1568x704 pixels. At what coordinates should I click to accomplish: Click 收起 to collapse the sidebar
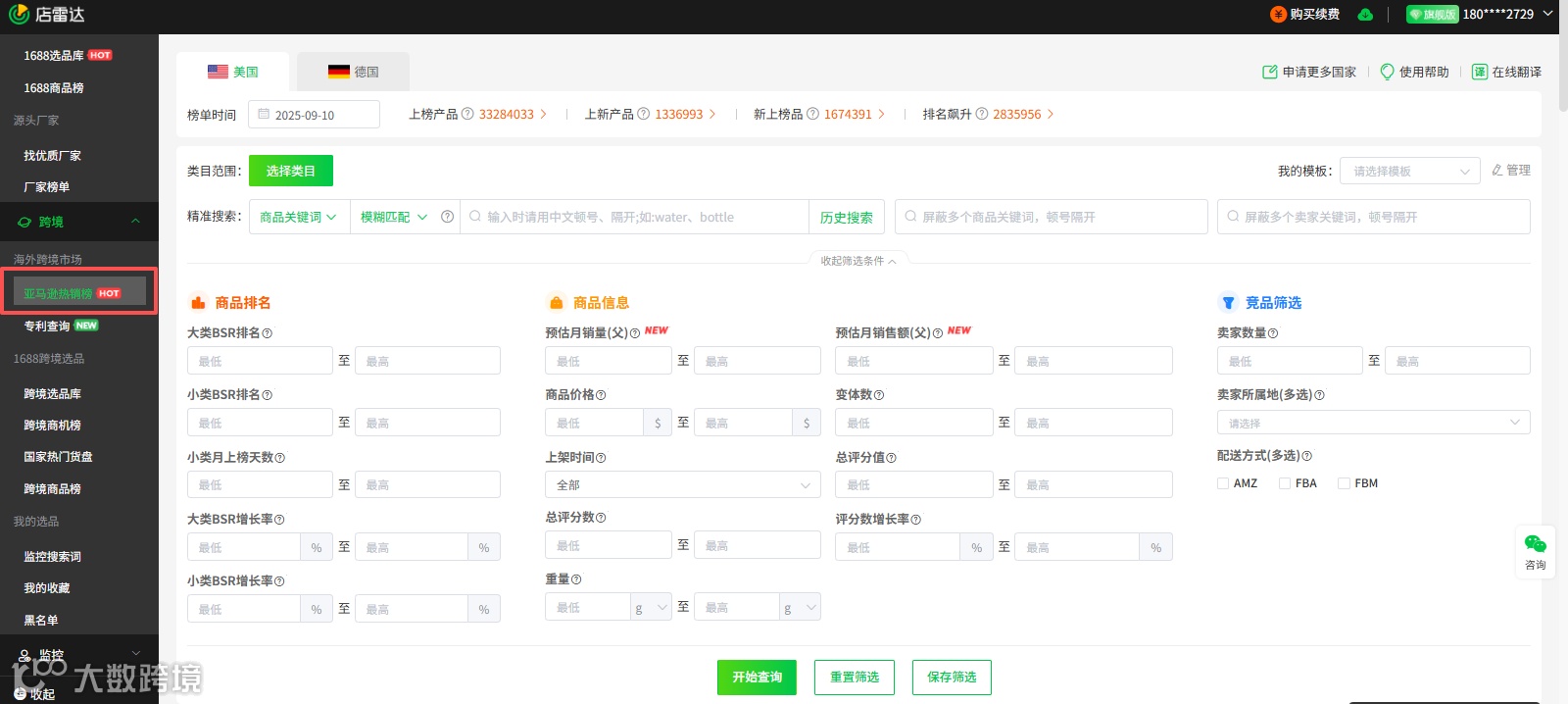pos(33,693)
